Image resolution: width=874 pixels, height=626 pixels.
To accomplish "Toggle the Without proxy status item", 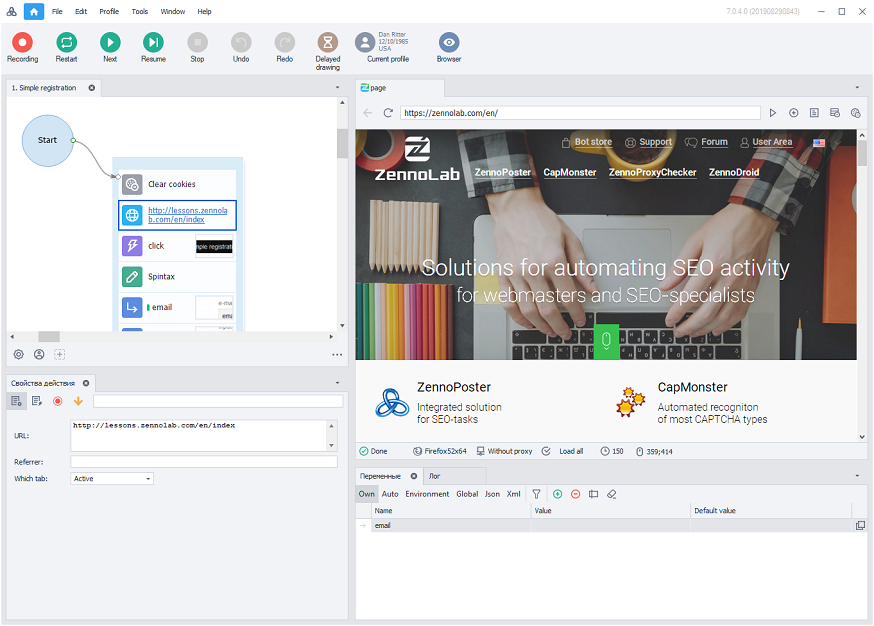I will (x=504, y=451).
